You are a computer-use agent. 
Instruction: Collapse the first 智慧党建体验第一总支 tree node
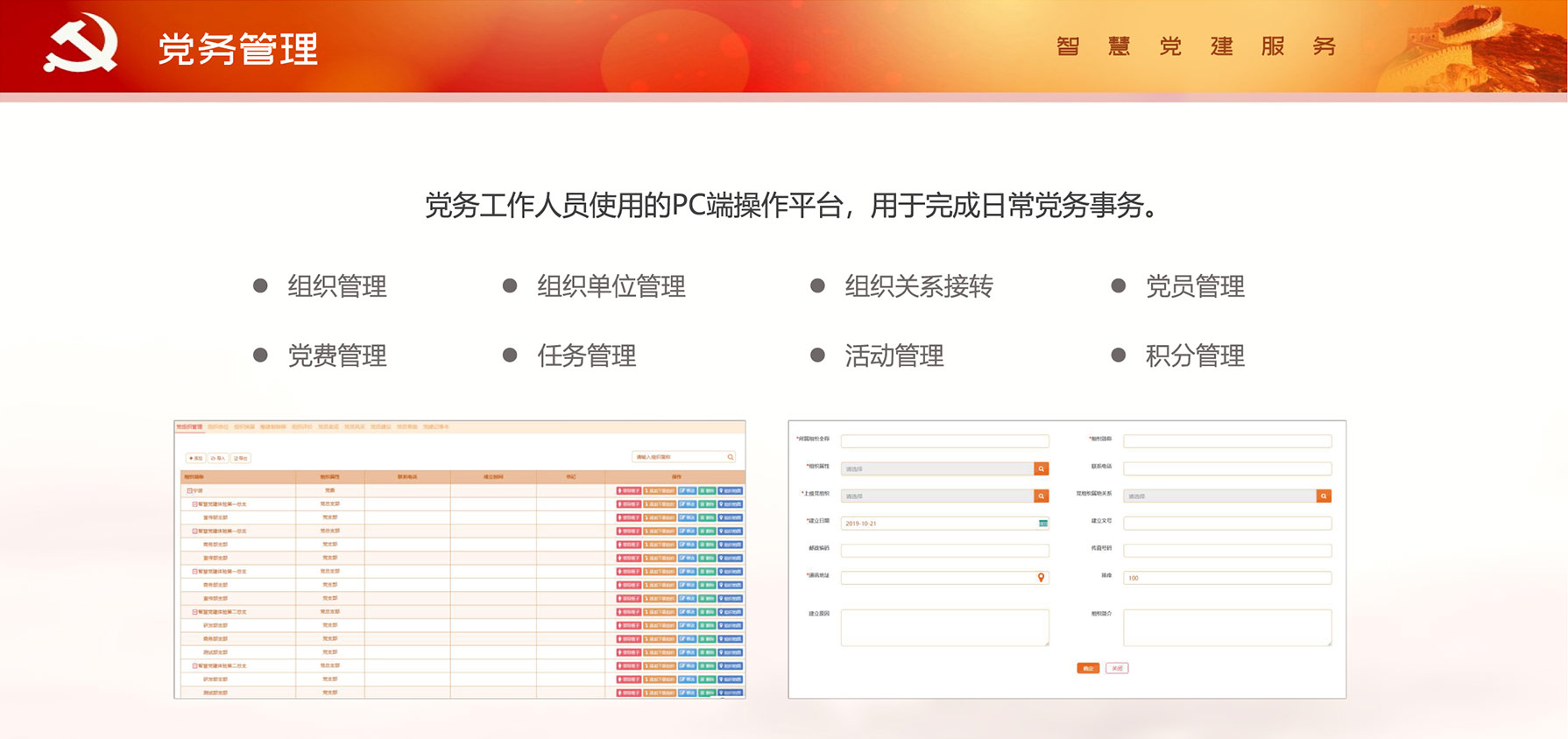click(194, 504)
